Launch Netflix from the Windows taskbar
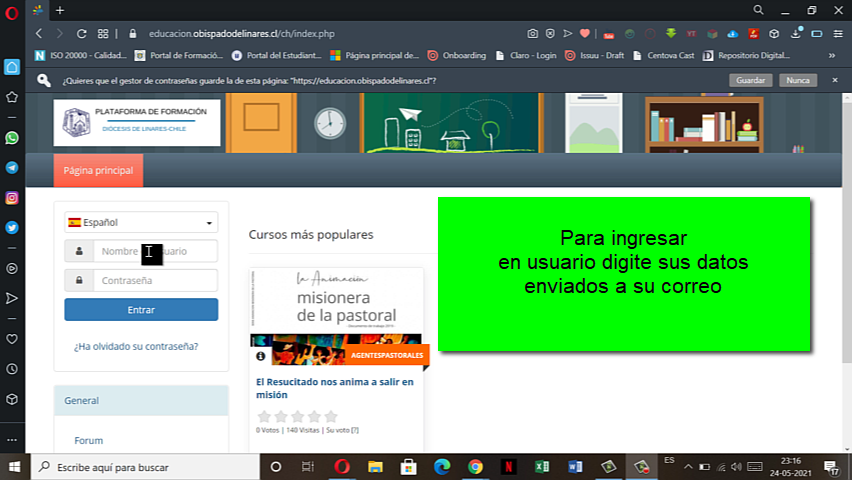Screen dimensions: 852x480 pos(508,467)
